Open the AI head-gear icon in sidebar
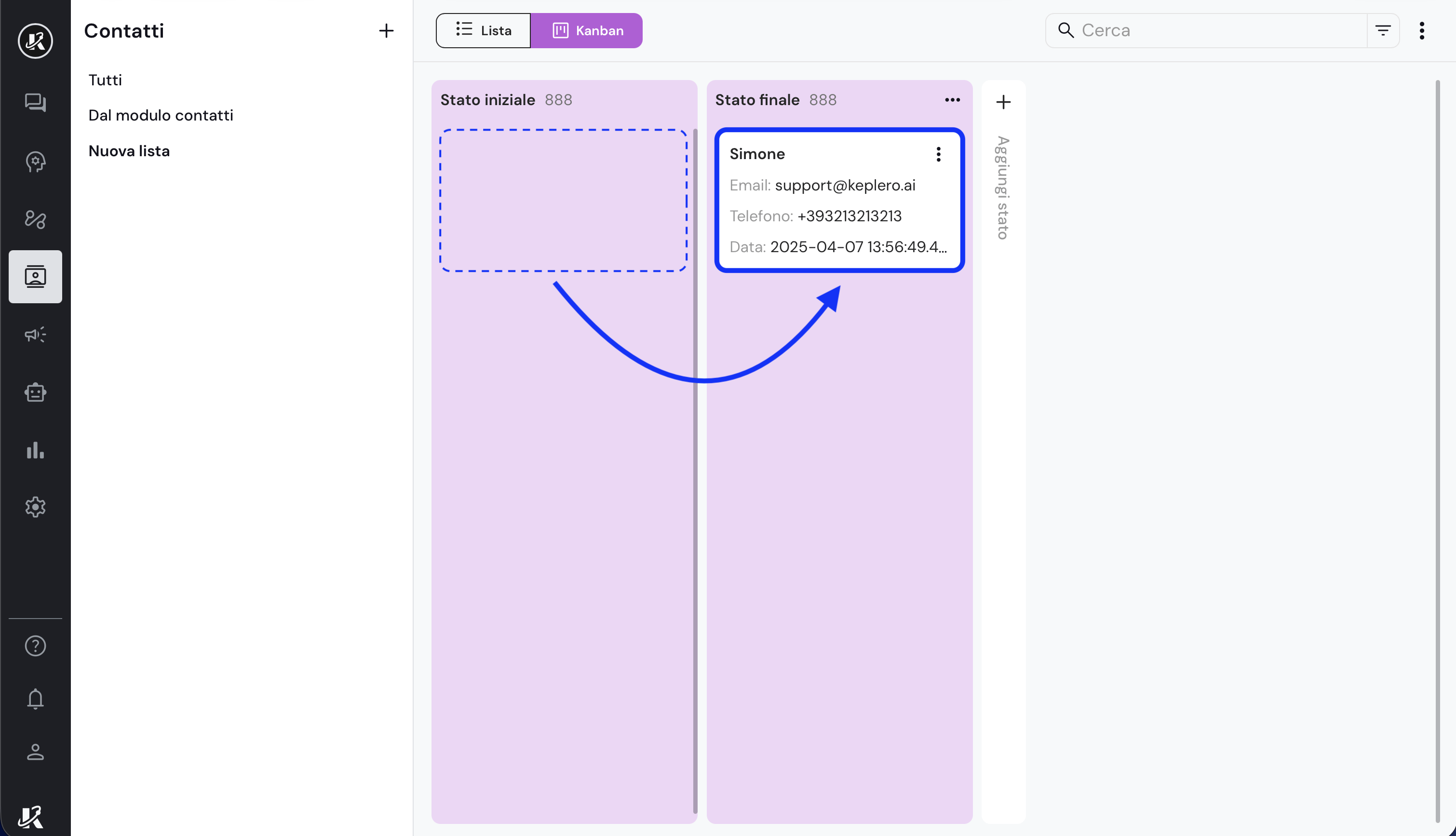The width and height of the screenshot is (1456, 836). [35, 162]
